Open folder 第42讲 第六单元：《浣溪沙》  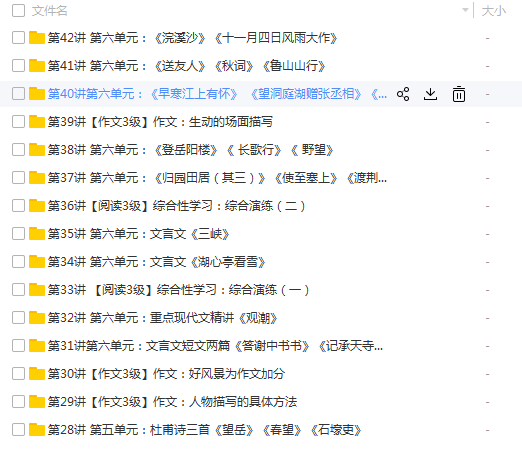192,38
